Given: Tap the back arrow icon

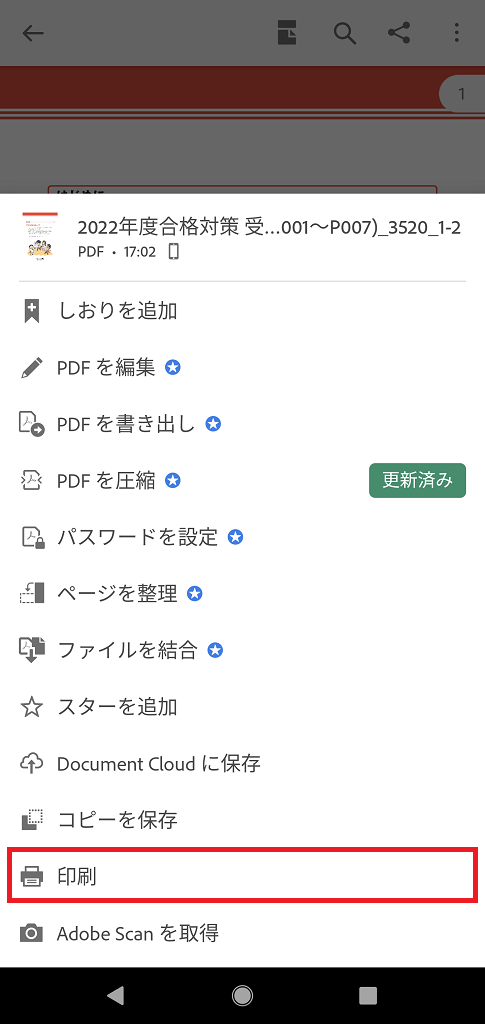Looking at the screenshot, I should tap(33, 33).
